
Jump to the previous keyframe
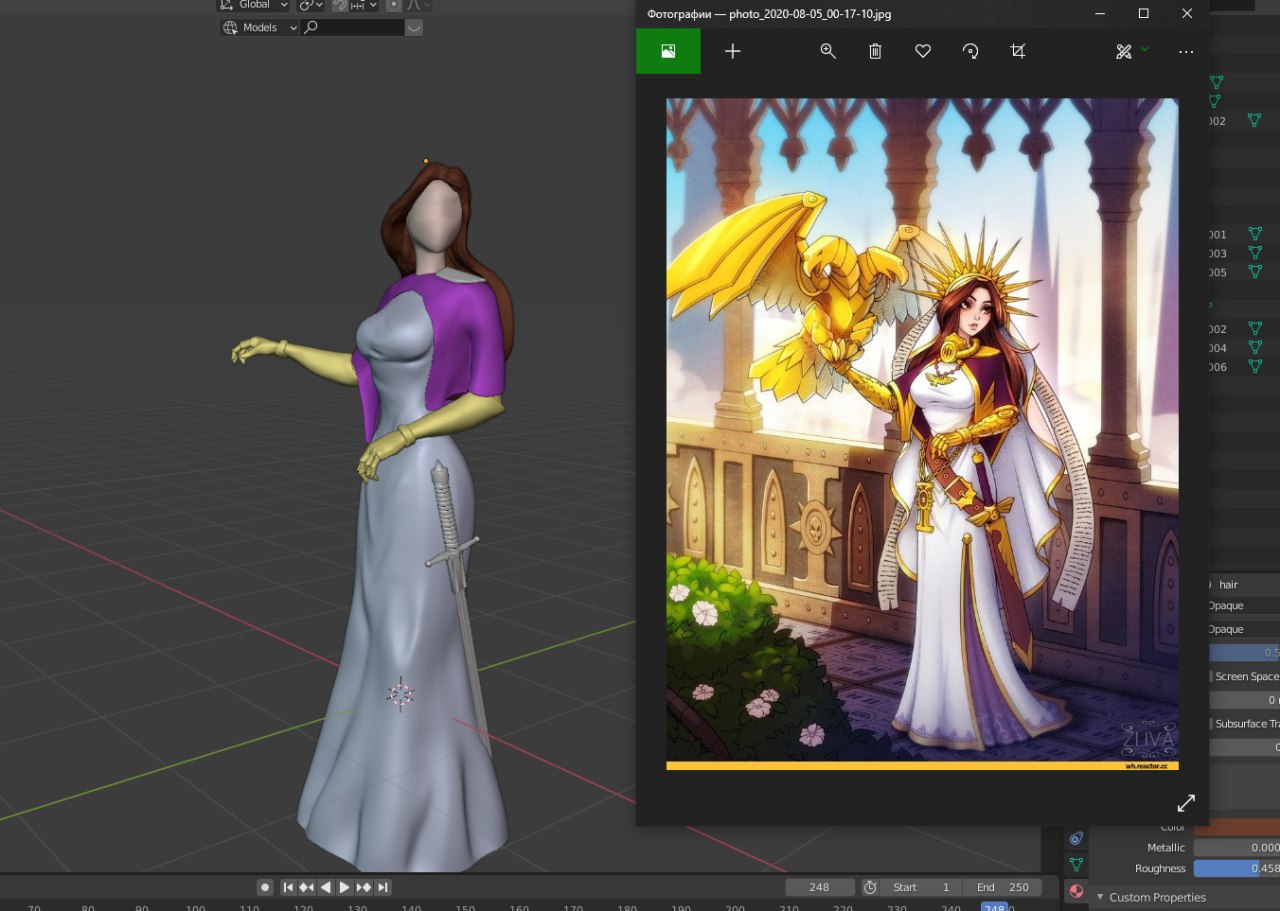pos(306,887)
